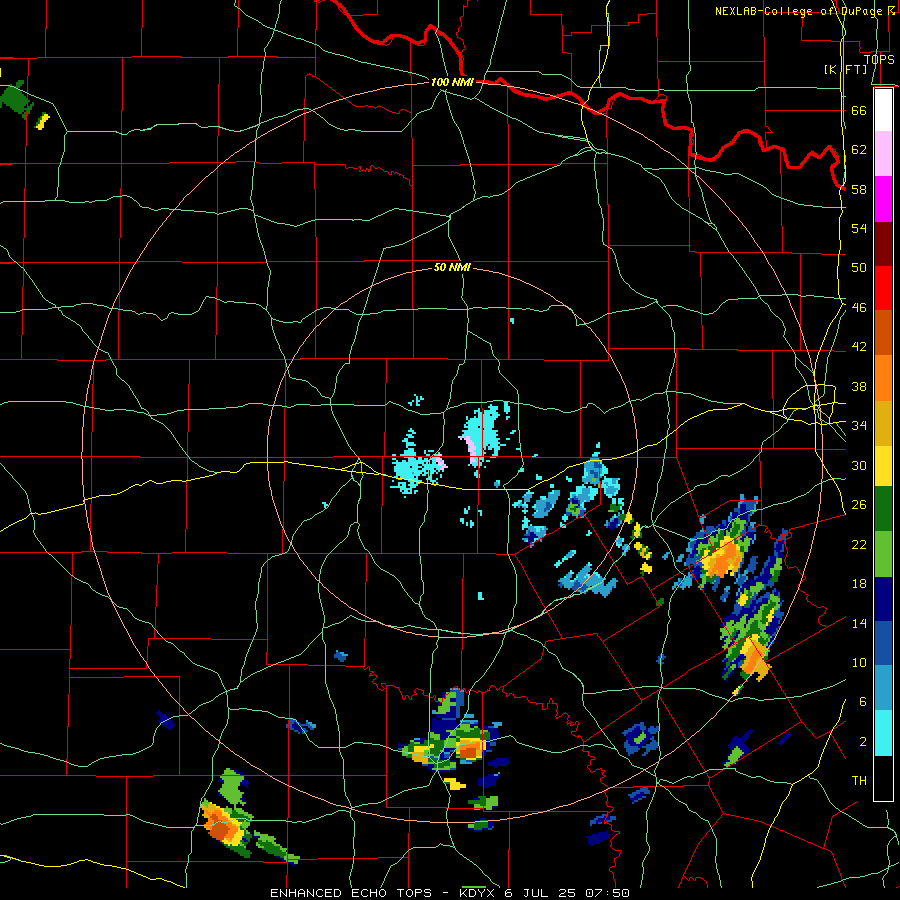Viewport: 900px width, 900px height.
Task: Click the 18 legend value
Action: click(859, 584)
